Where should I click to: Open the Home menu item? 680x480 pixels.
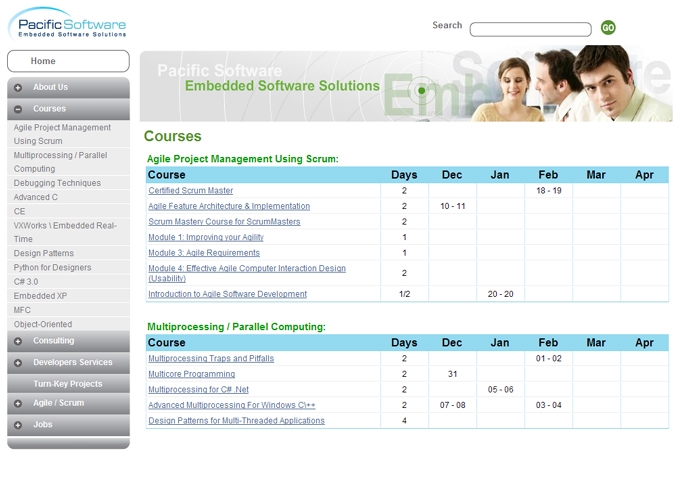(68, 61)
